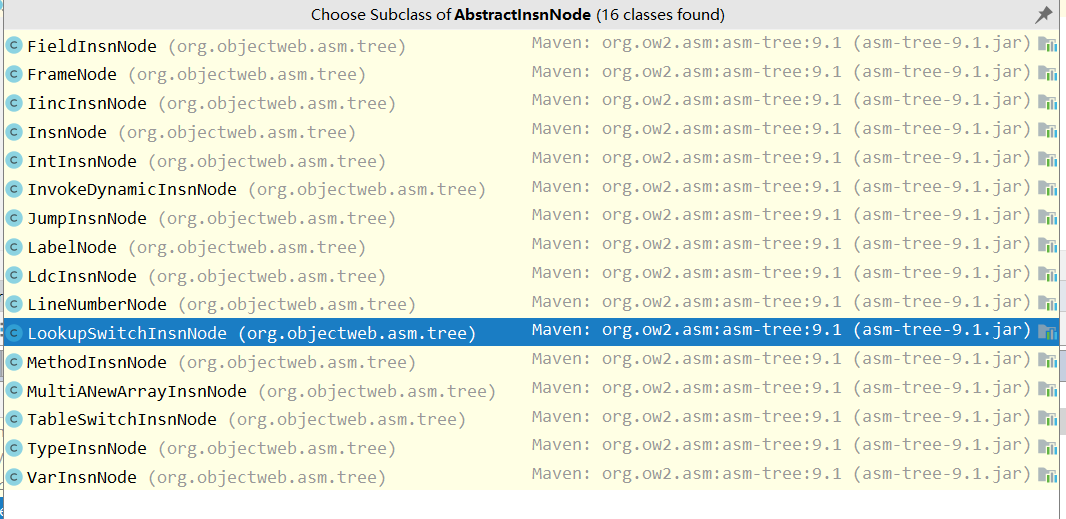Choose InsnNode from the class list
Screen dimensions: 1066x519
click(67, 132)
